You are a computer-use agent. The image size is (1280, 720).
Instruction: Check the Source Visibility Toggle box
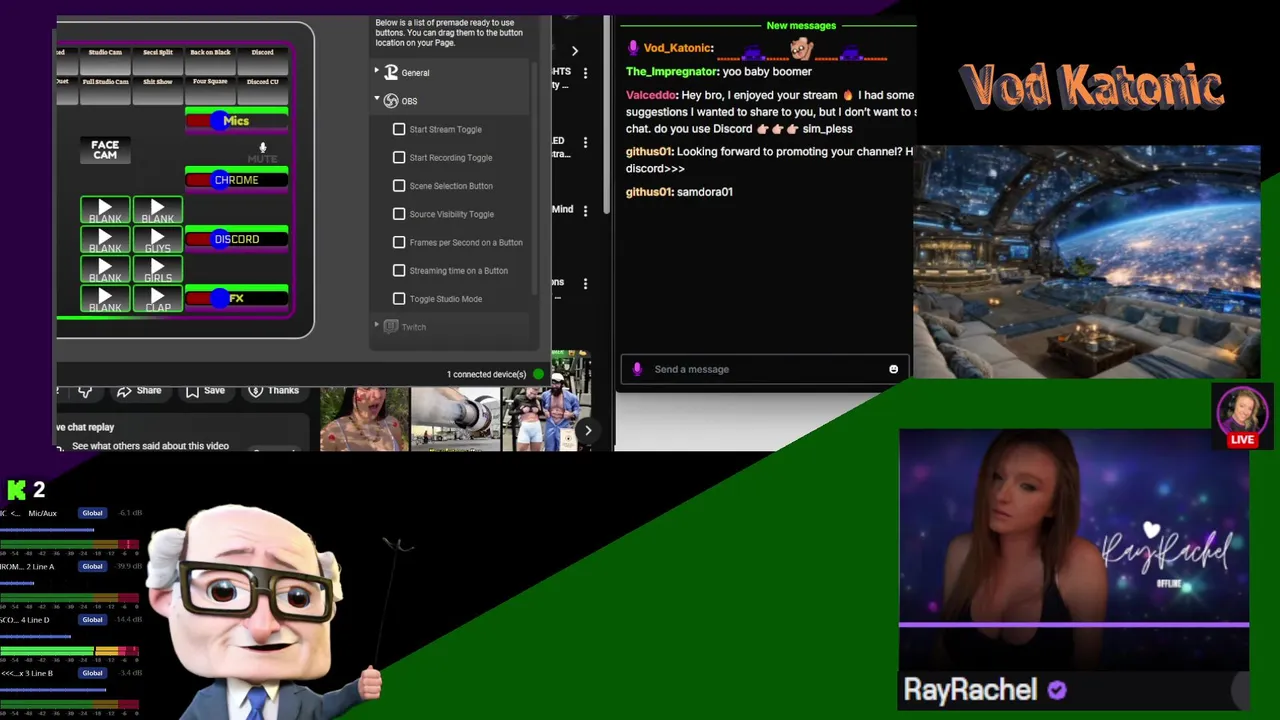(399, 214)
